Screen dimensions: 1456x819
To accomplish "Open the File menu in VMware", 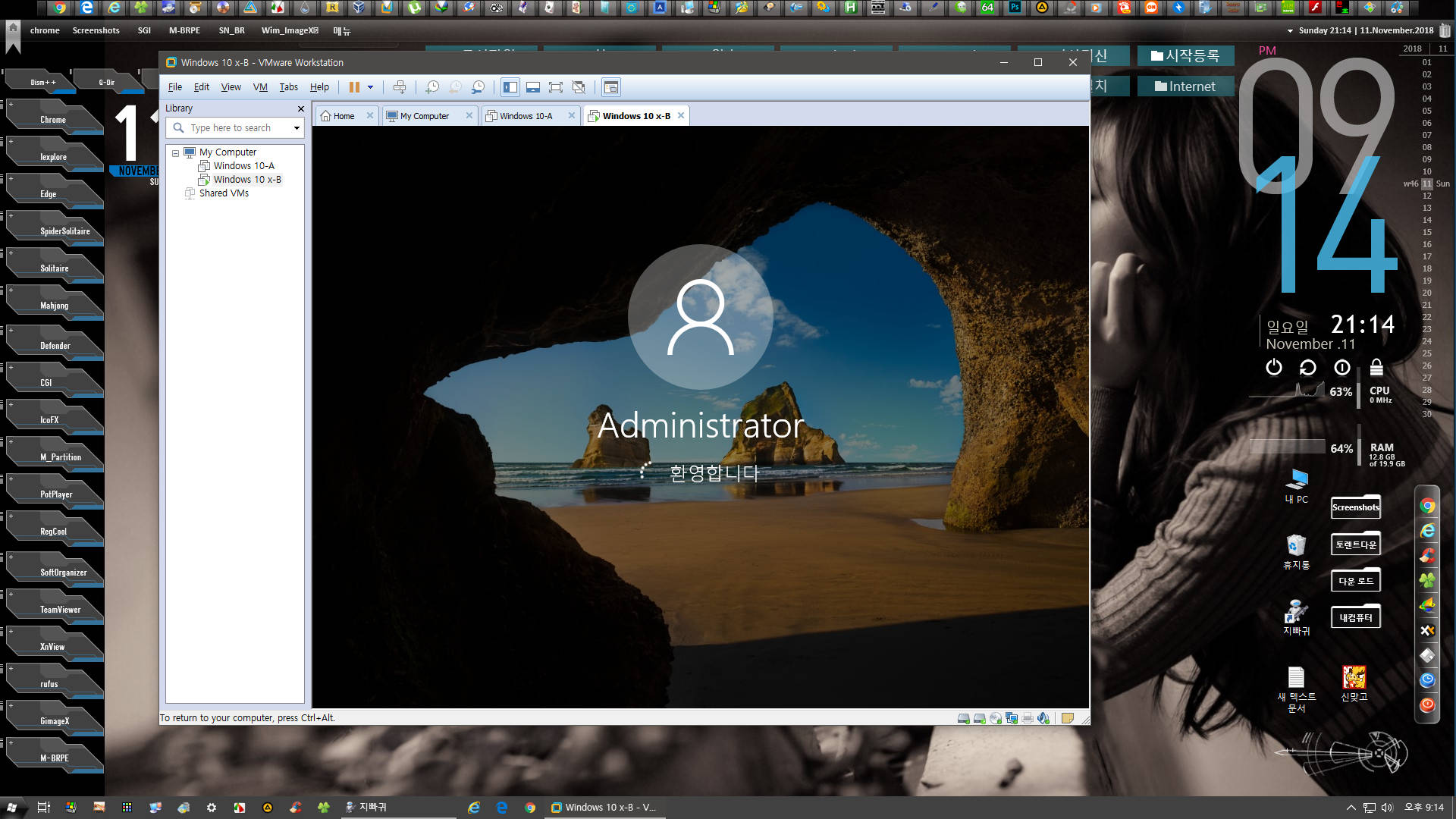I will click(175, 87).
